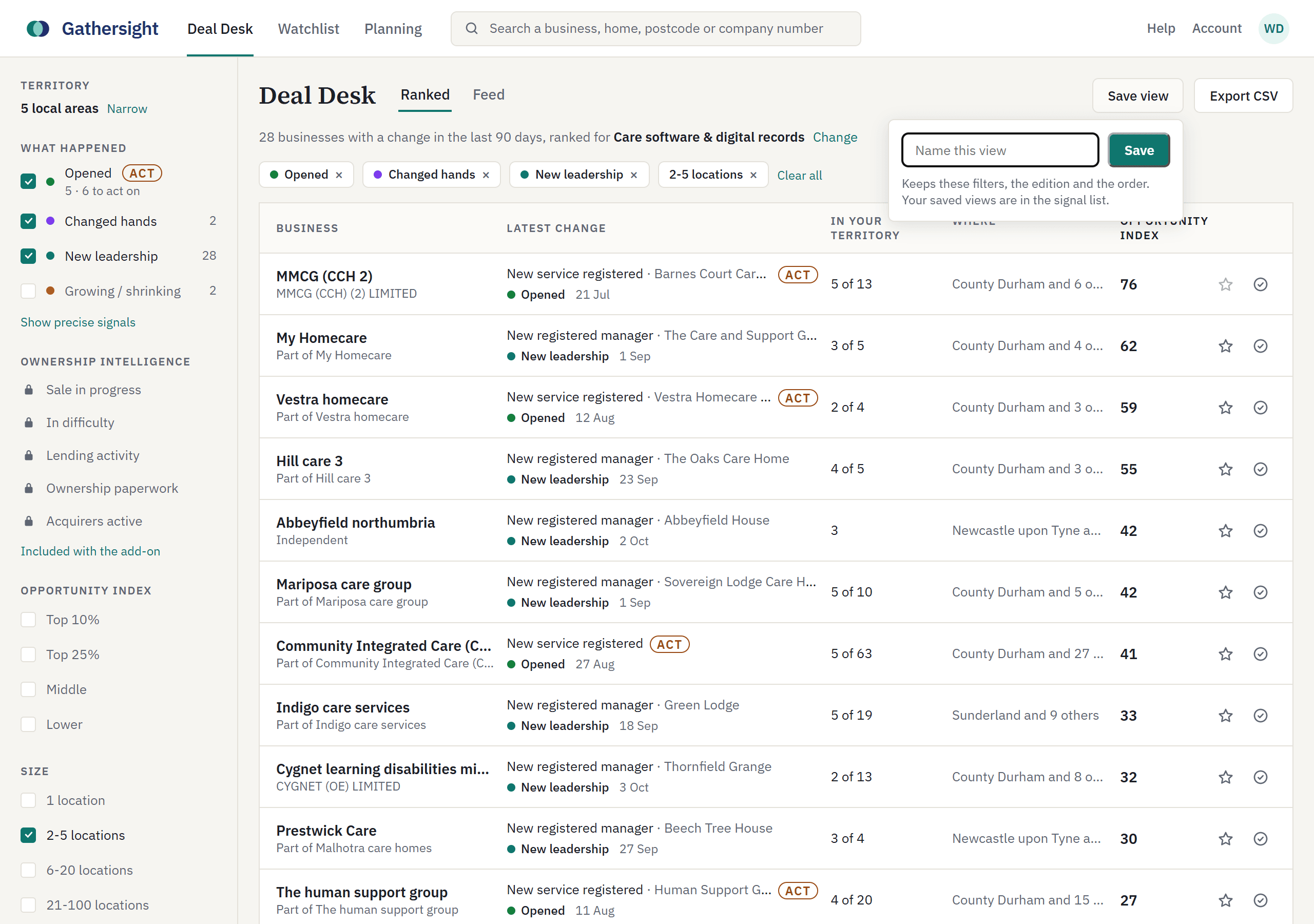
Task: Remove New leadership filter chip
Action: pos(633,175)
